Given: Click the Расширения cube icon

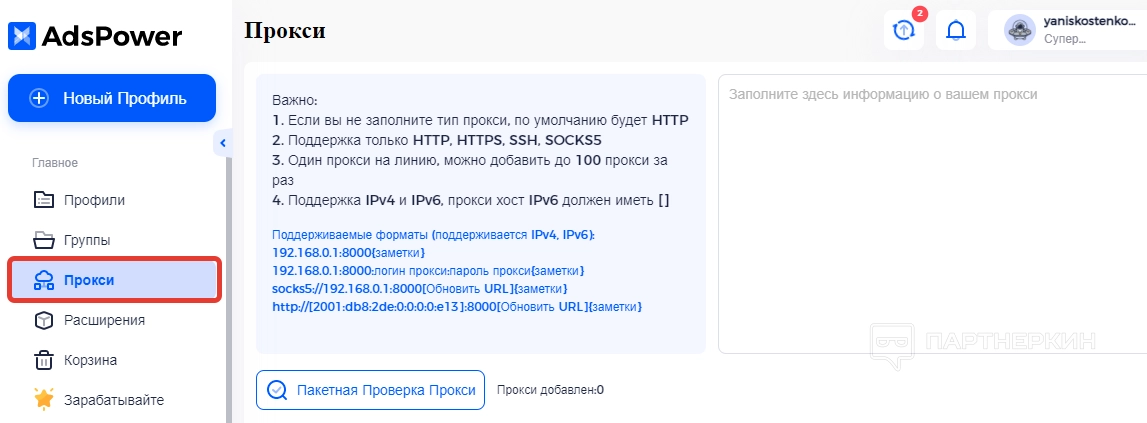Looking at the screenshot, I should (x=44, y=320).
